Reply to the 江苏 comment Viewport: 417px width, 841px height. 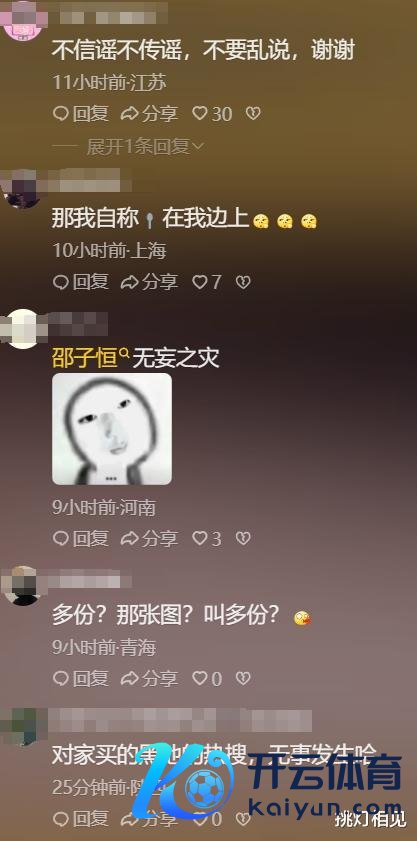point(81,113)
